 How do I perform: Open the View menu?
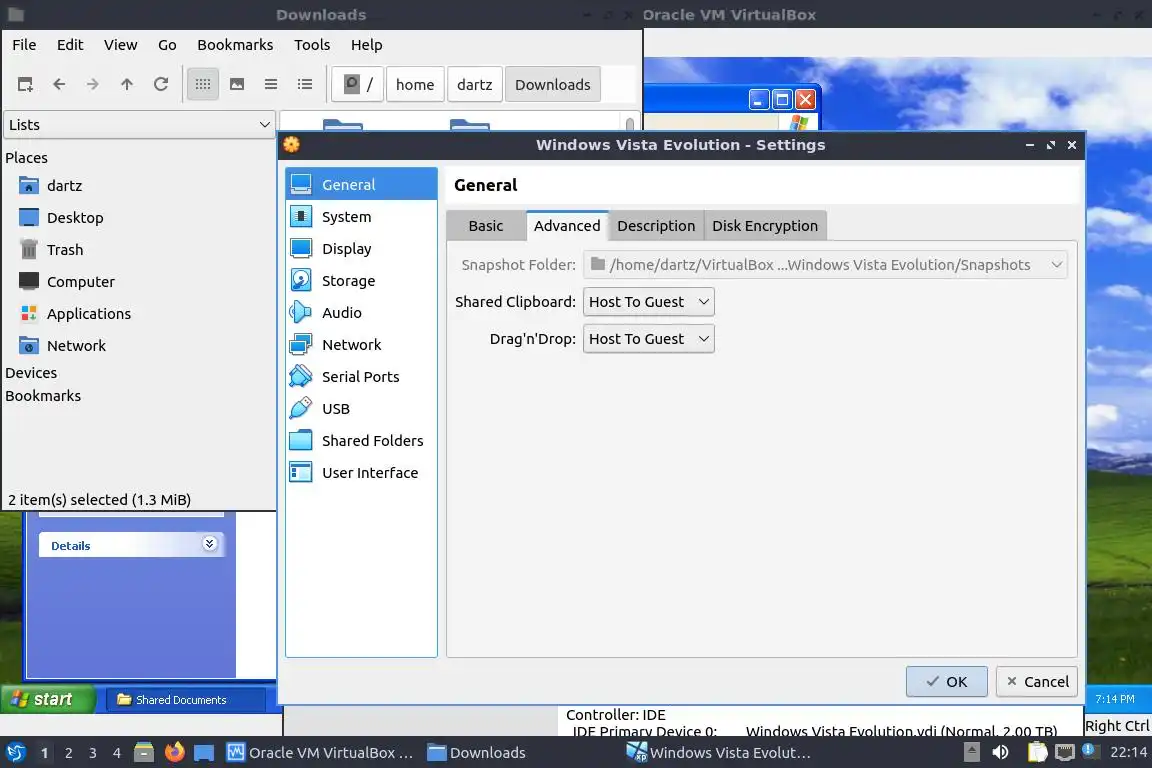120,45
